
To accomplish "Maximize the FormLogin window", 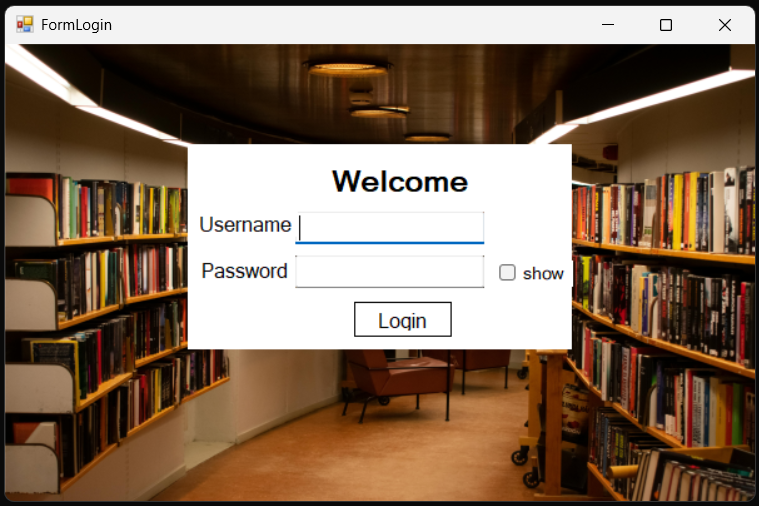I will tap(666, 25).
